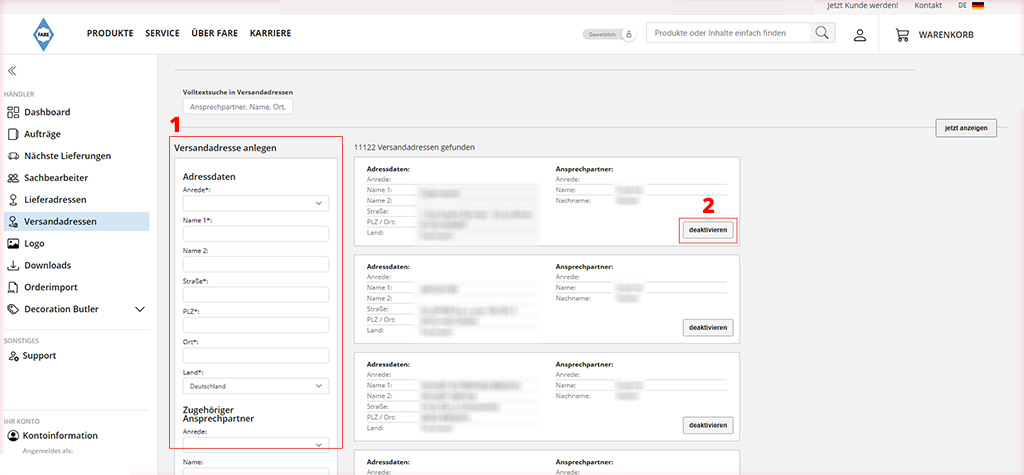Click the Downloads icon in sidebar
The height and width of the screenshot is (475, 1024).
[13, 265]
